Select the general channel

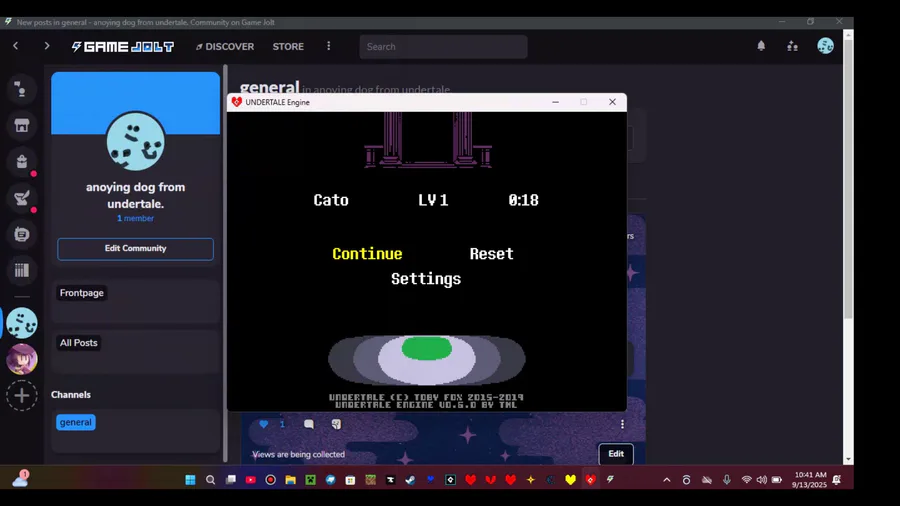(76, 422)
